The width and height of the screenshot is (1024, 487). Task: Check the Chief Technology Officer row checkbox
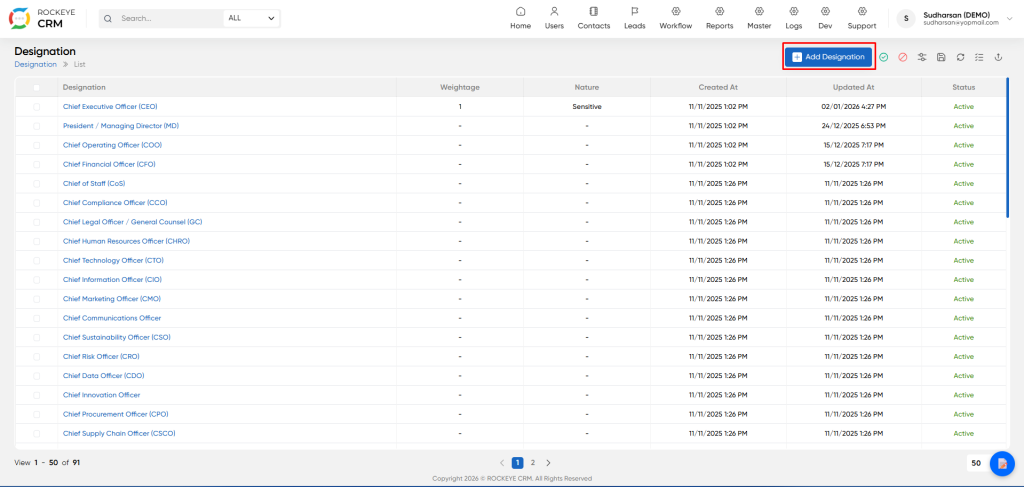[x=37, y=260]
